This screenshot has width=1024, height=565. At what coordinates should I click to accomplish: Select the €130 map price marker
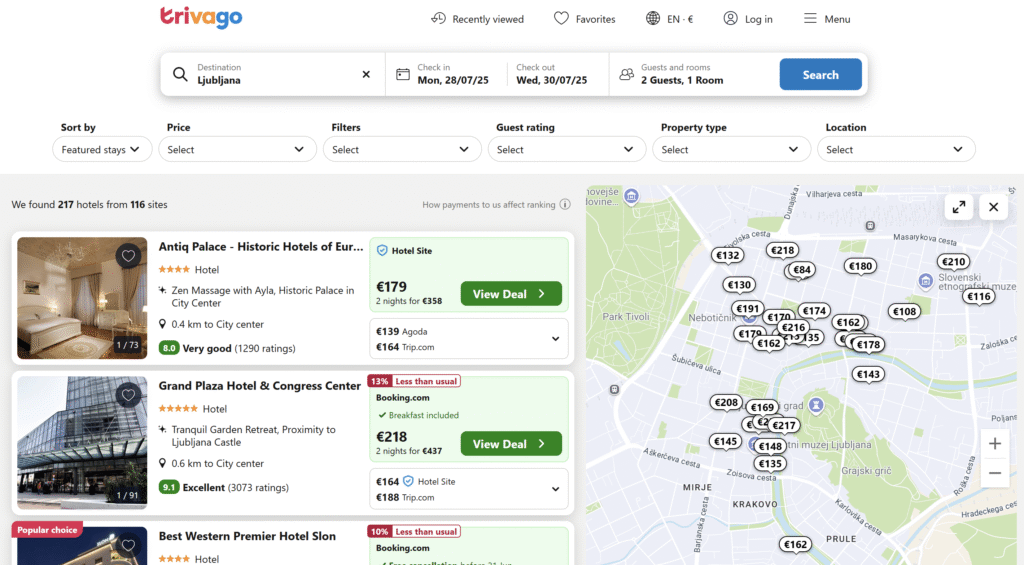click(x=739, y=285)
